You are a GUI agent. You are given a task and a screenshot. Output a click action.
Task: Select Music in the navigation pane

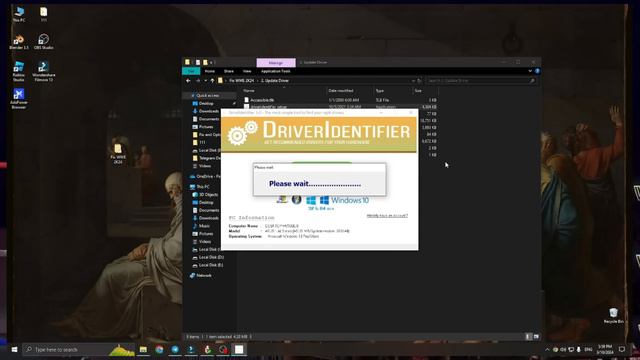(x=201, y=226)
